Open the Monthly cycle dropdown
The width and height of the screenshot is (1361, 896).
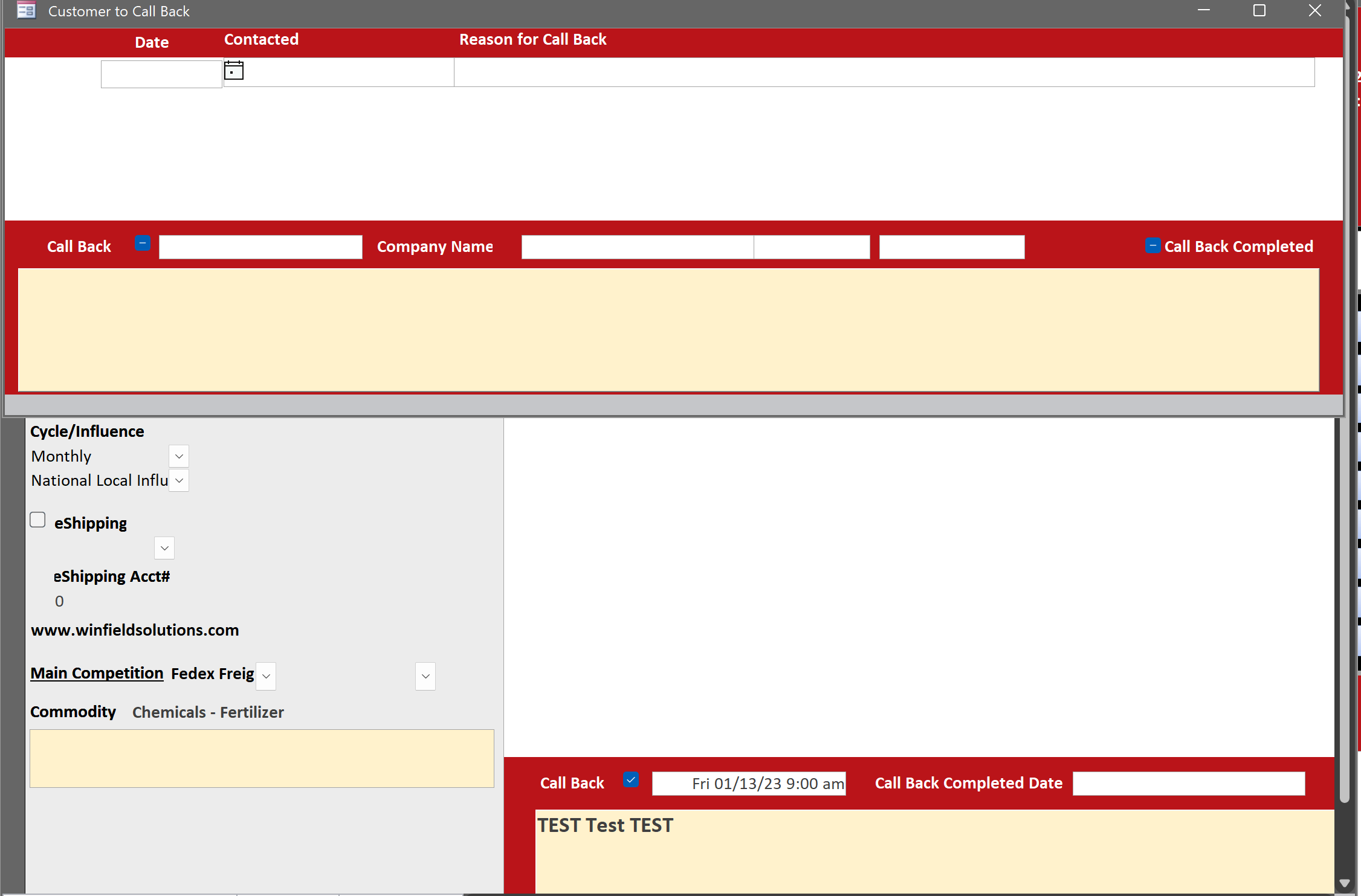point(178,456)
